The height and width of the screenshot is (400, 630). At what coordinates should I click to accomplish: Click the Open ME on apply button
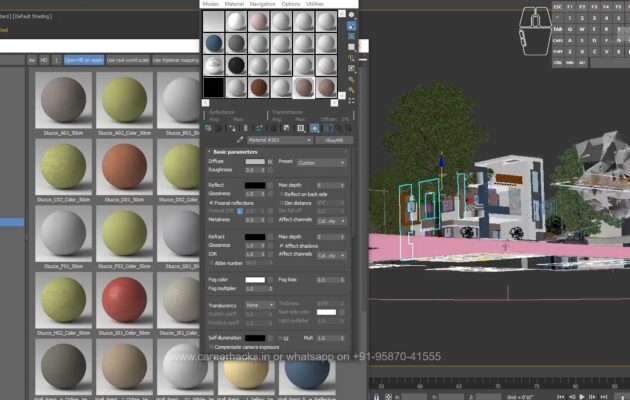83,60
